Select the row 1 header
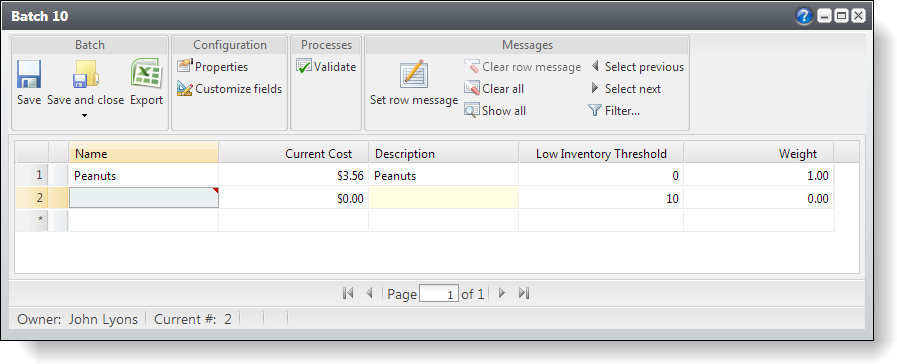Viewport: 897px width, 364px height. pos(31,176)
